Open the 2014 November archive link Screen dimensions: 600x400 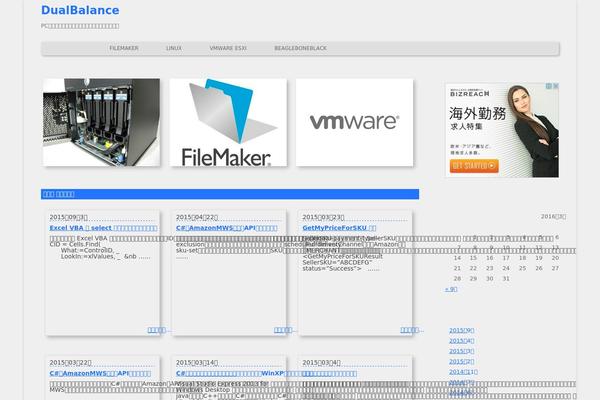463,371
